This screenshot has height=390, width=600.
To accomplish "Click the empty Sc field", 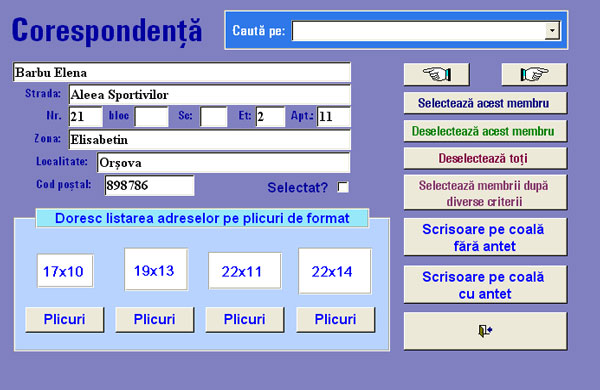I will click(x=214, y=117).
